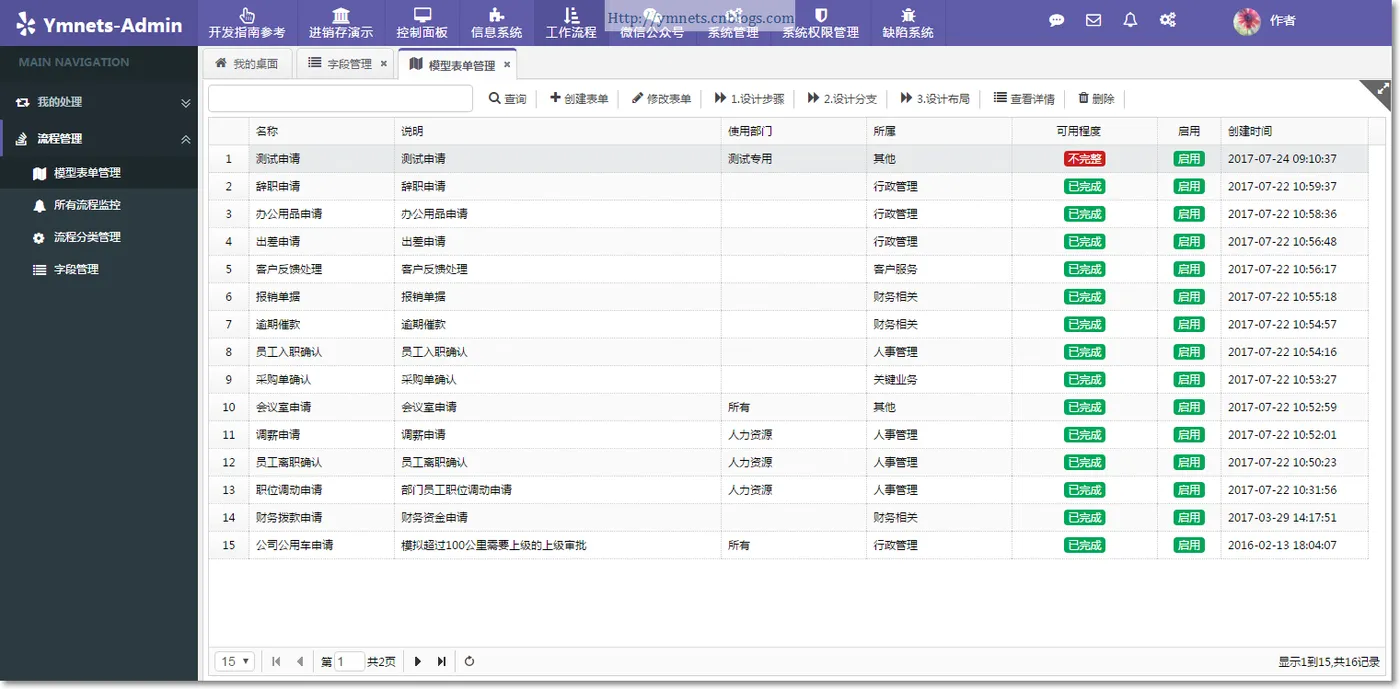Open the settings gears icon in header
Image resolution: width=1400 pixels, height=689 pixels.
pyautogui.click(x=1167, y=20)
